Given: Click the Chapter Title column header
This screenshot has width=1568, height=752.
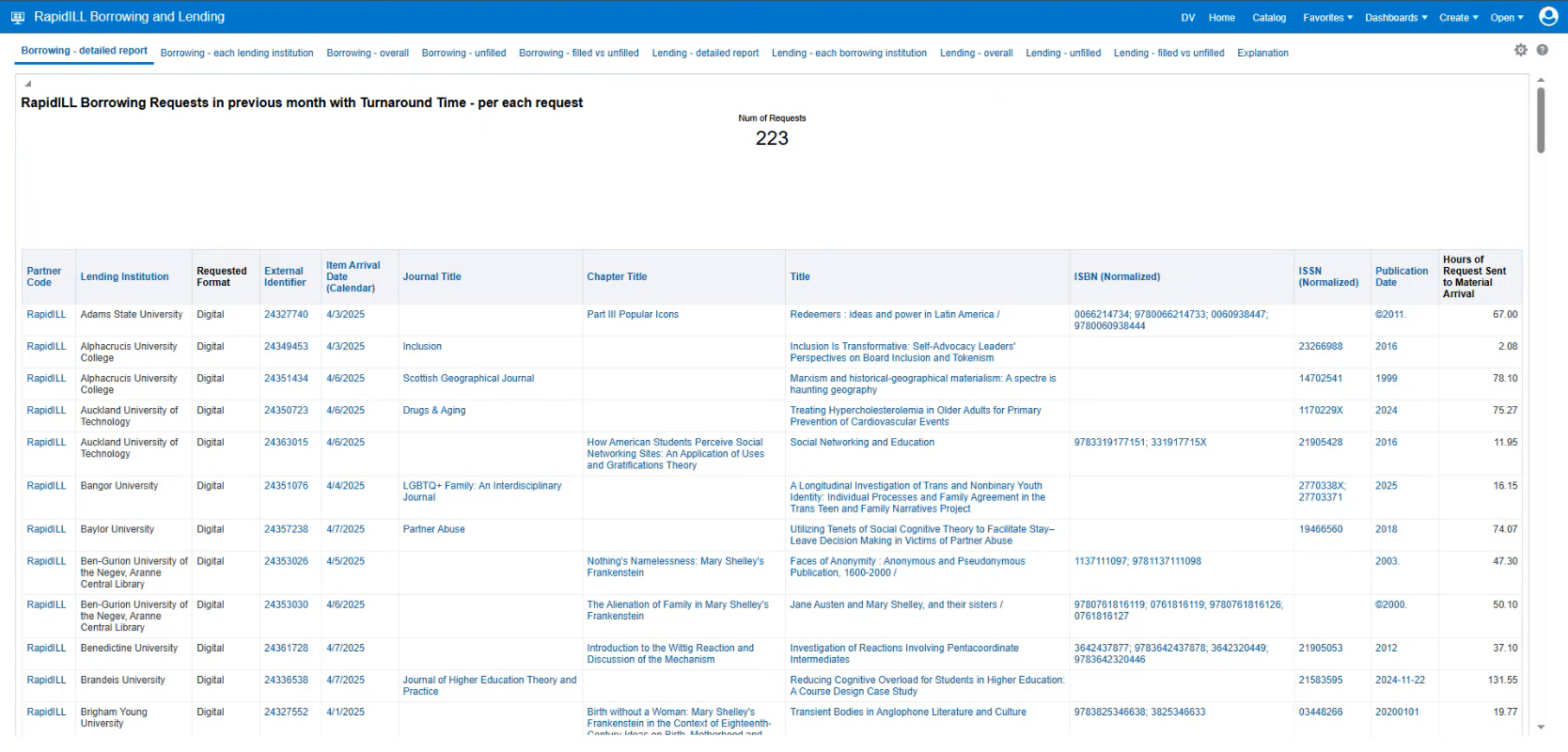Looking at the screenshot, I should [x=617, y=276].
